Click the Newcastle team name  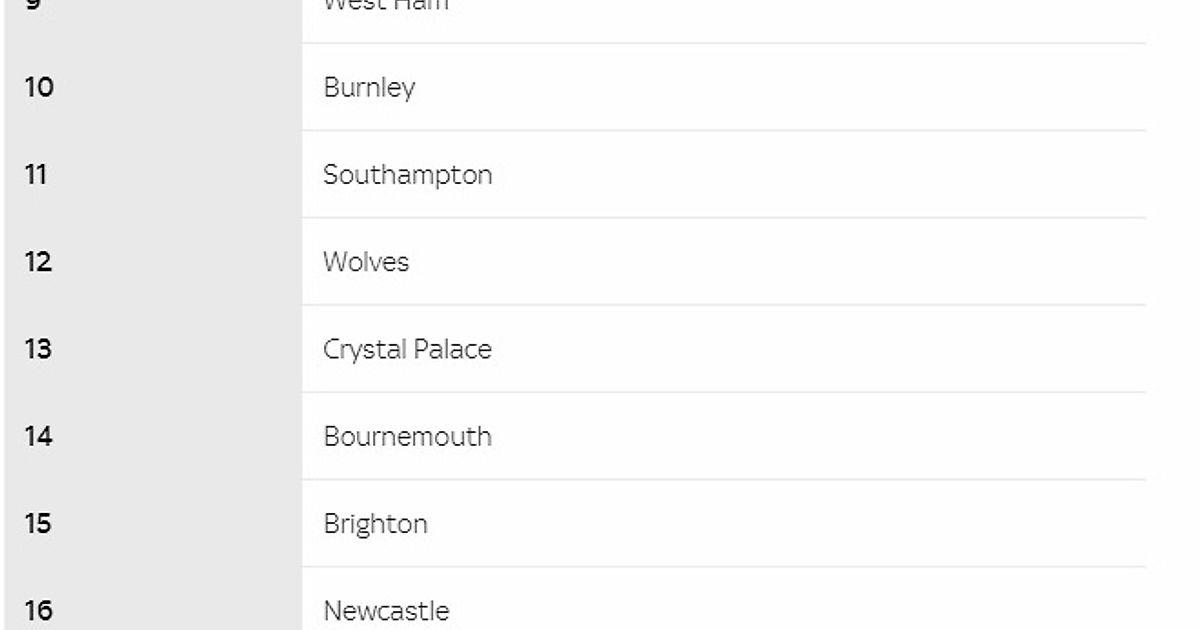tap(386, 611)
